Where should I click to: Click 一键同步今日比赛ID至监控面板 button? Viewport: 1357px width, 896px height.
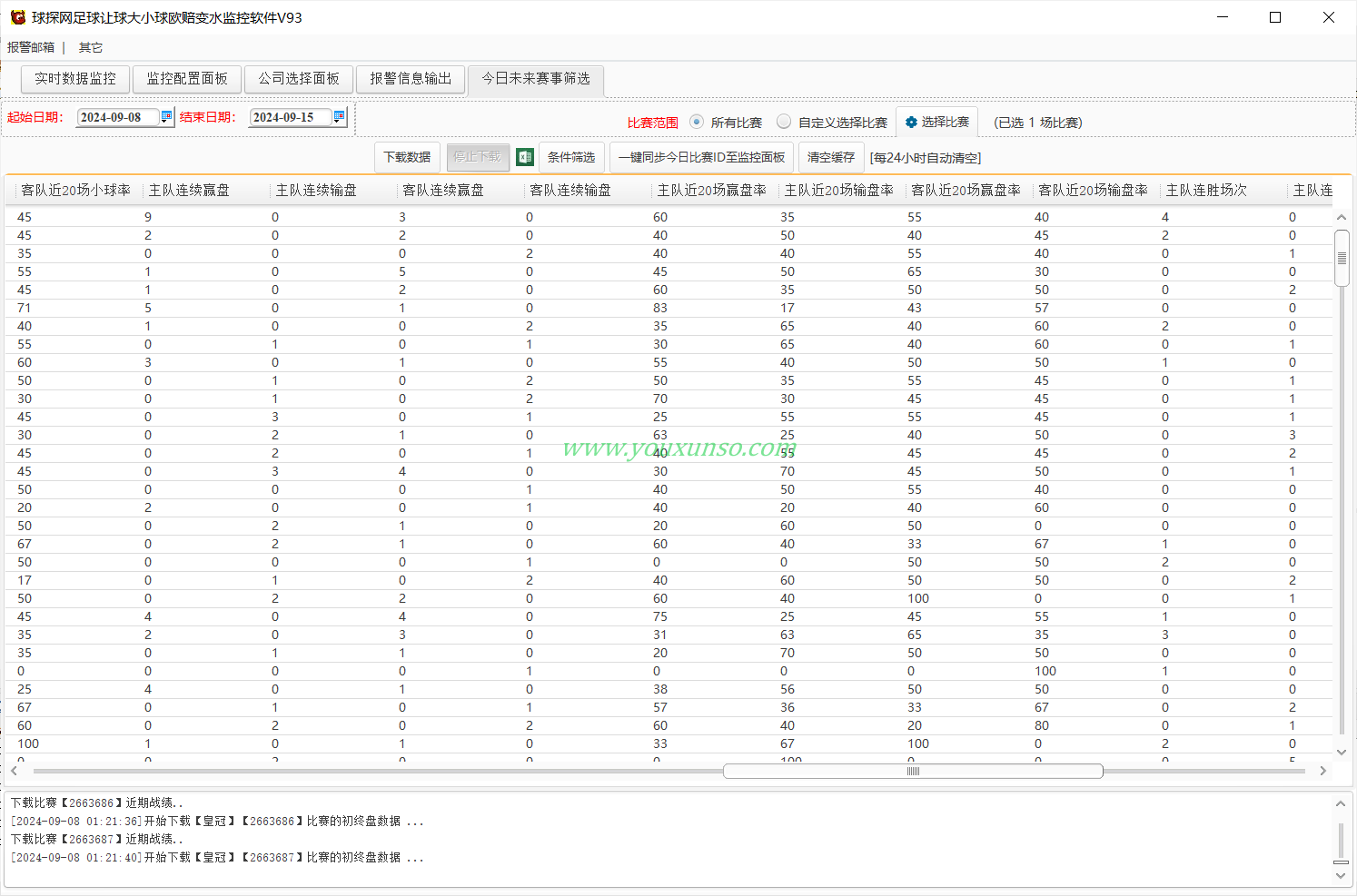tap(701, 157)
